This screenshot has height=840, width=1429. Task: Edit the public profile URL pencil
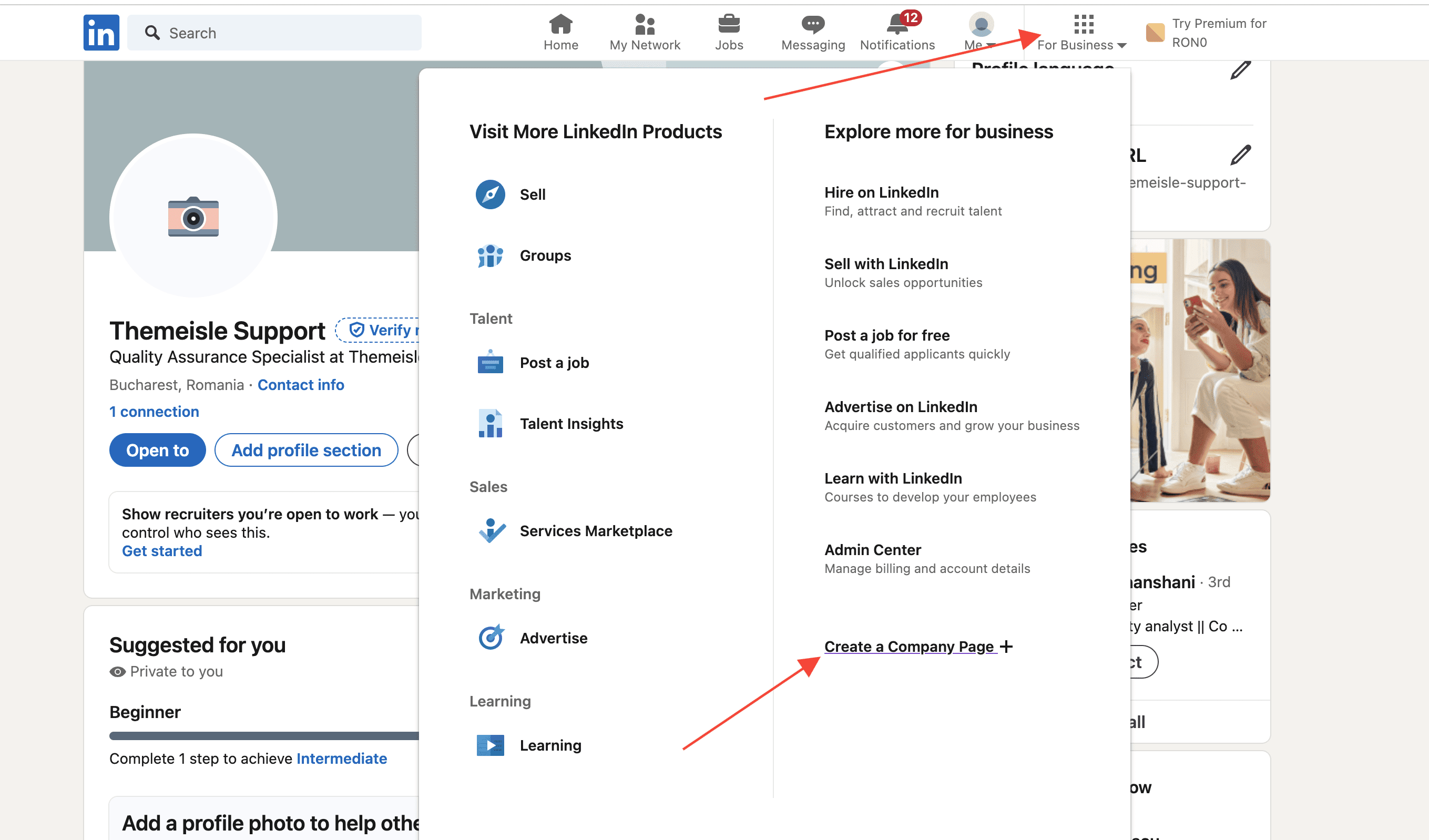pyautogui.click(x=1240, y=155)
